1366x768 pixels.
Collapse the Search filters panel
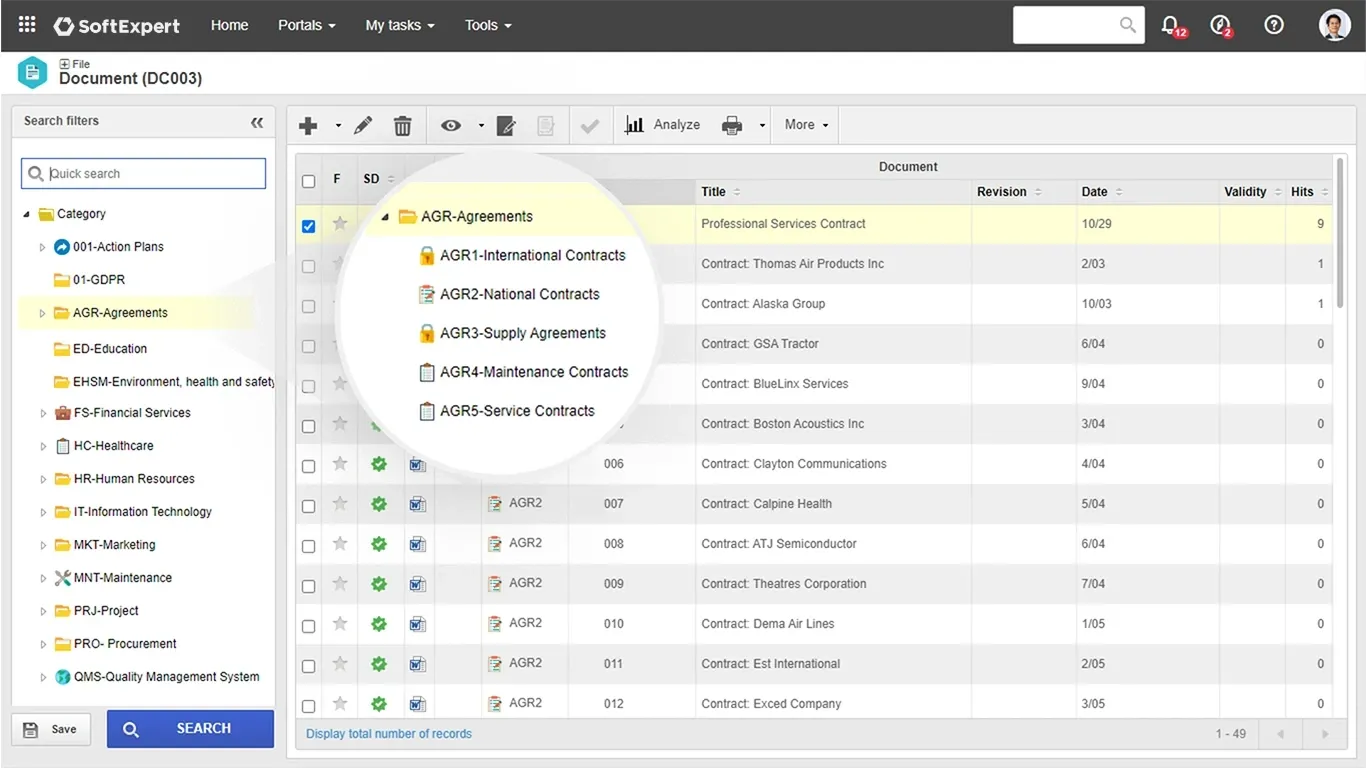pyautogui.click(x=257, y=122)
